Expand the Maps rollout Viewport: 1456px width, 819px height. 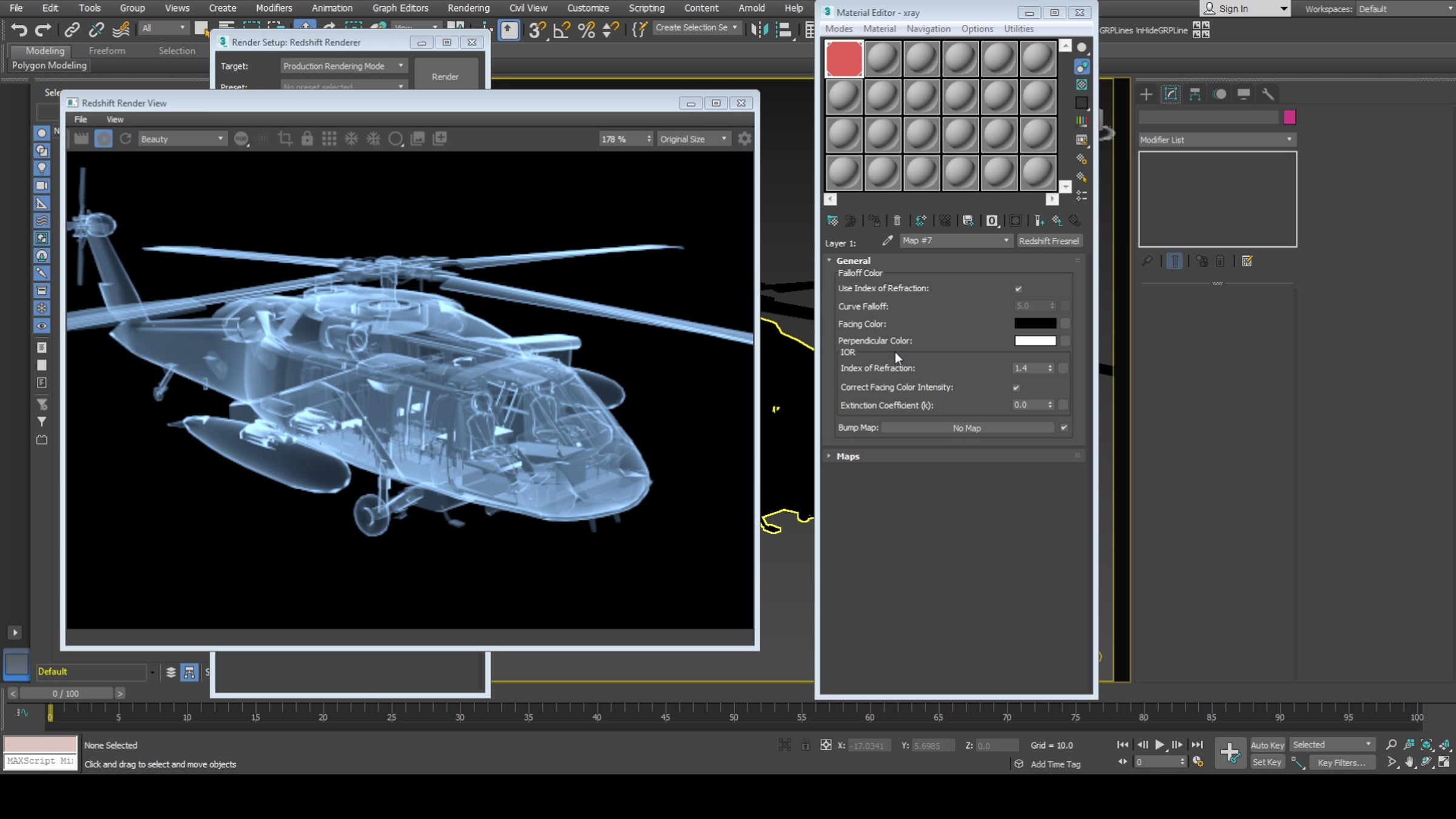848,456
